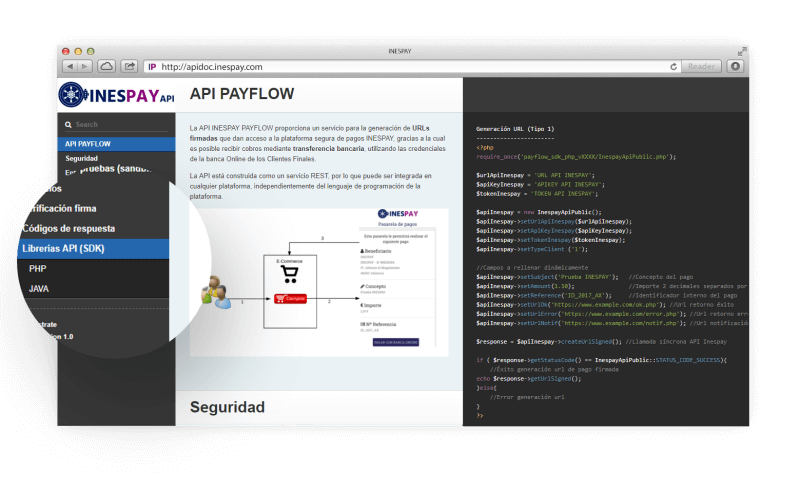Click the 'Pasarela de pagos' caption

(x=397, y=224)
